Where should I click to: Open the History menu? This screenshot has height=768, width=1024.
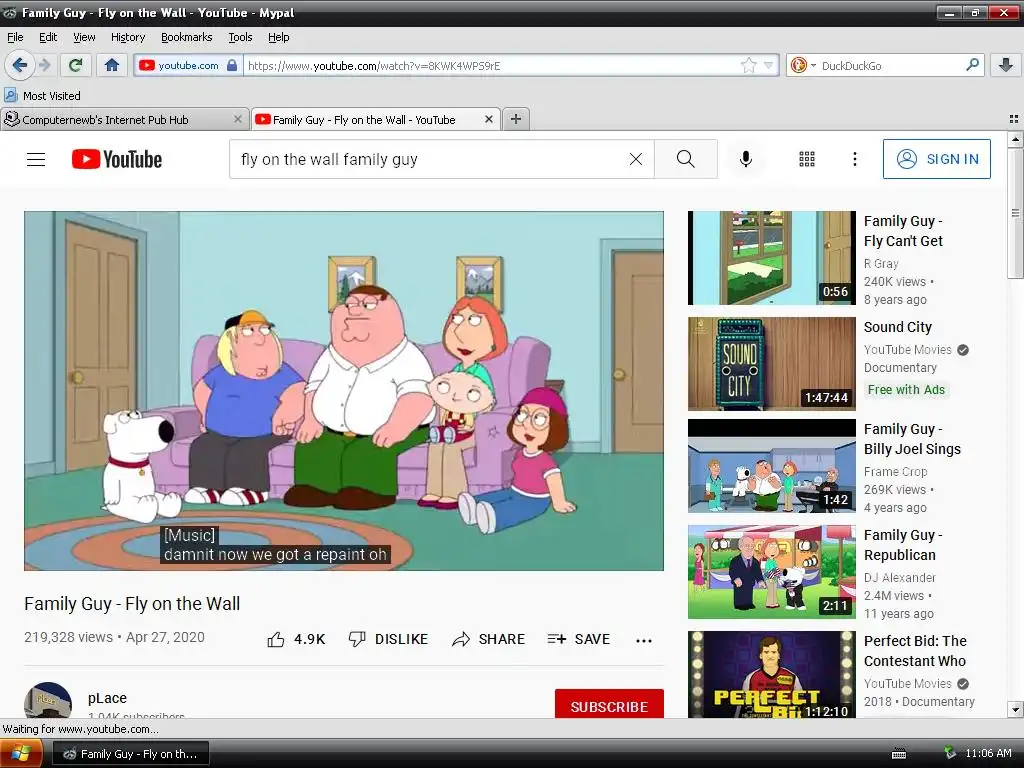[128, 37]
